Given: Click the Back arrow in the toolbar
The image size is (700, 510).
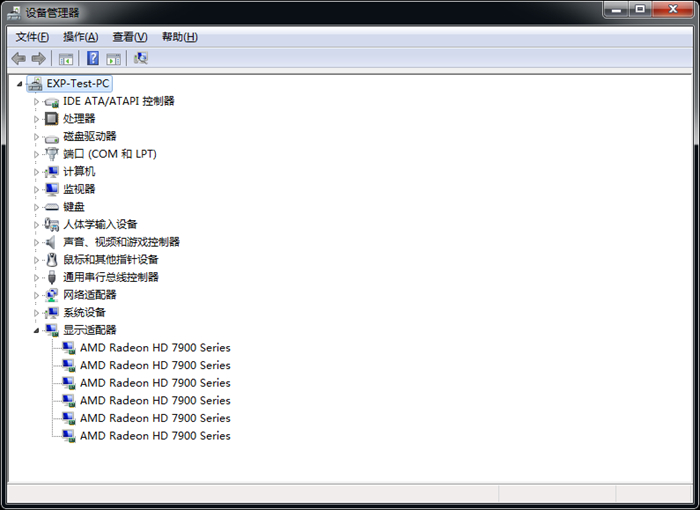Looking at the screenshot, I should click(18, 59).
